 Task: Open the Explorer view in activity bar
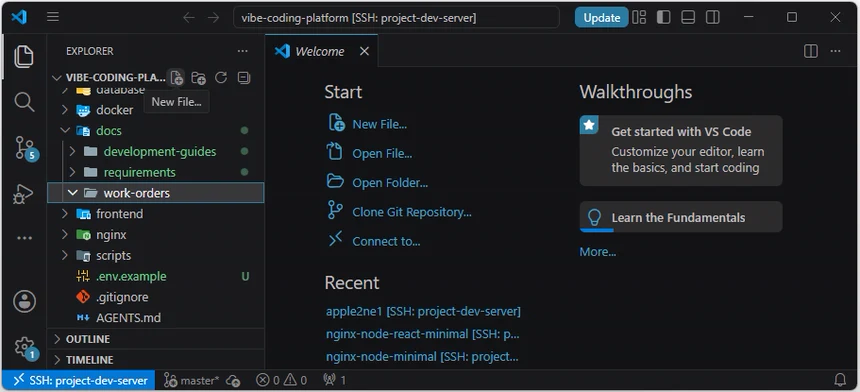click(24, 57)
